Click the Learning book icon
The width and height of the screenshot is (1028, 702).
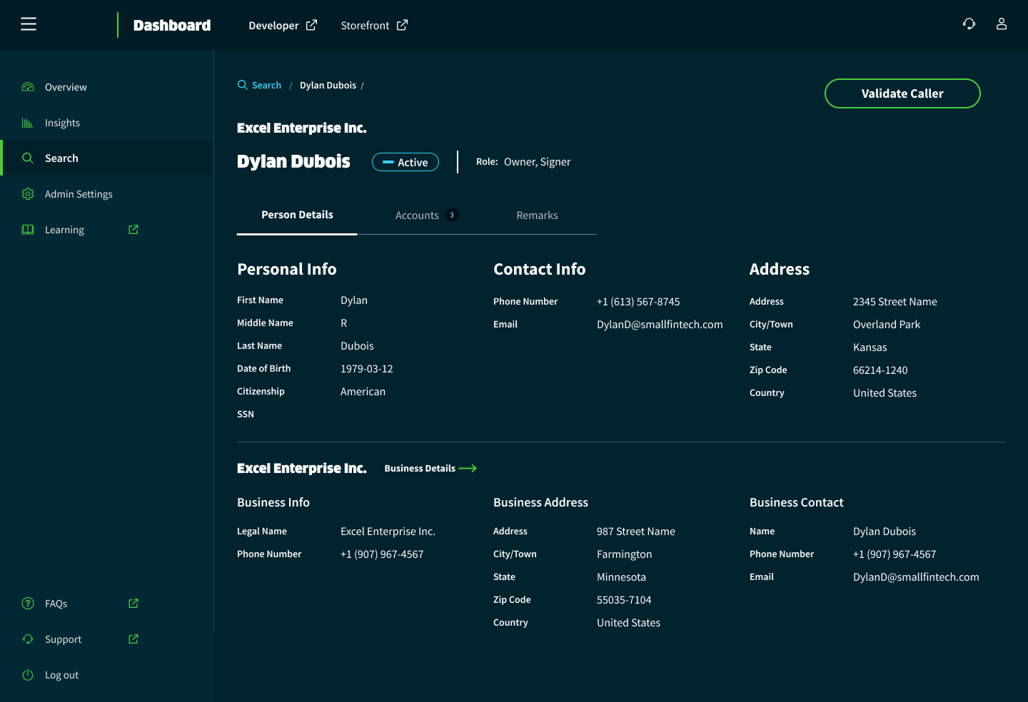[28, 230]
